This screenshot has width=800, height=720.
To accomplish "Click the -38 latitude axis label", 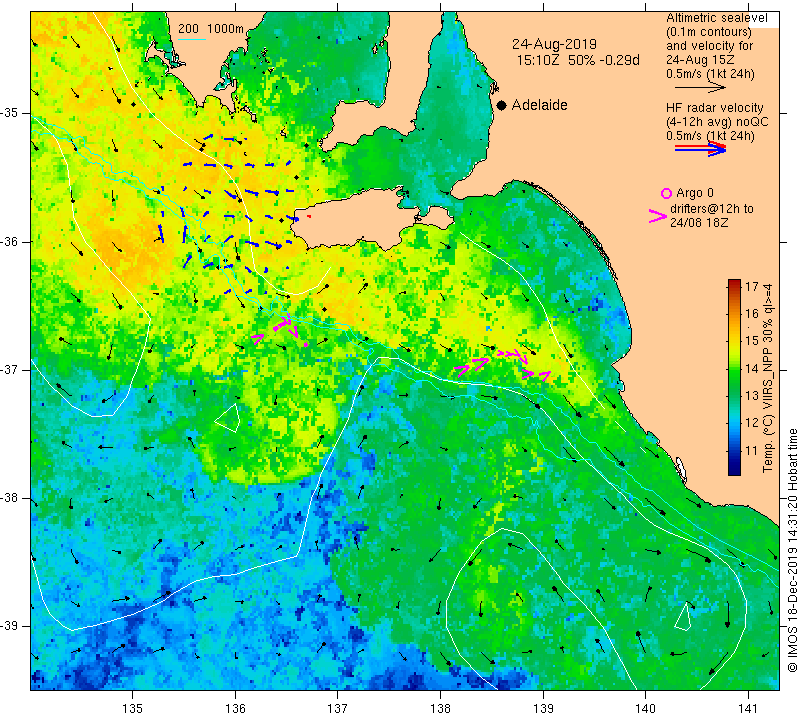I will 11,498.
